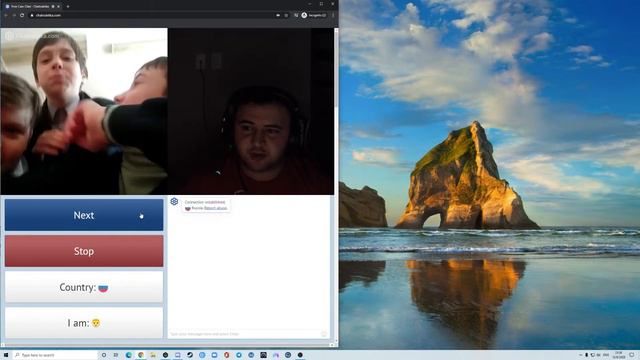Click the taskbar clock and date
This screenshot has height=360, width=640.
(x=619, y=355)
